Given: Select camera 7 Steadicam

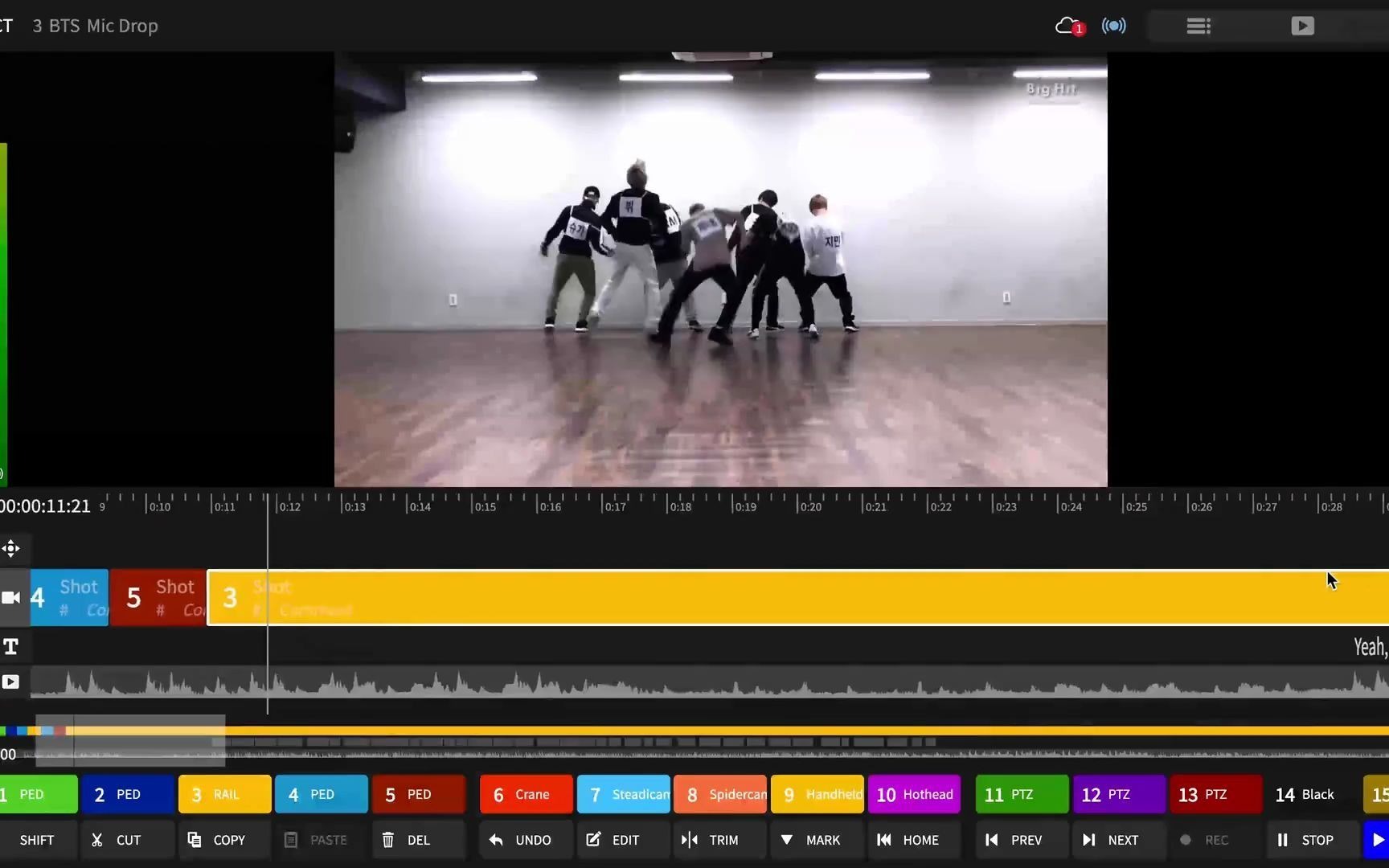Looking at the screenshot, I should (624, 794).
